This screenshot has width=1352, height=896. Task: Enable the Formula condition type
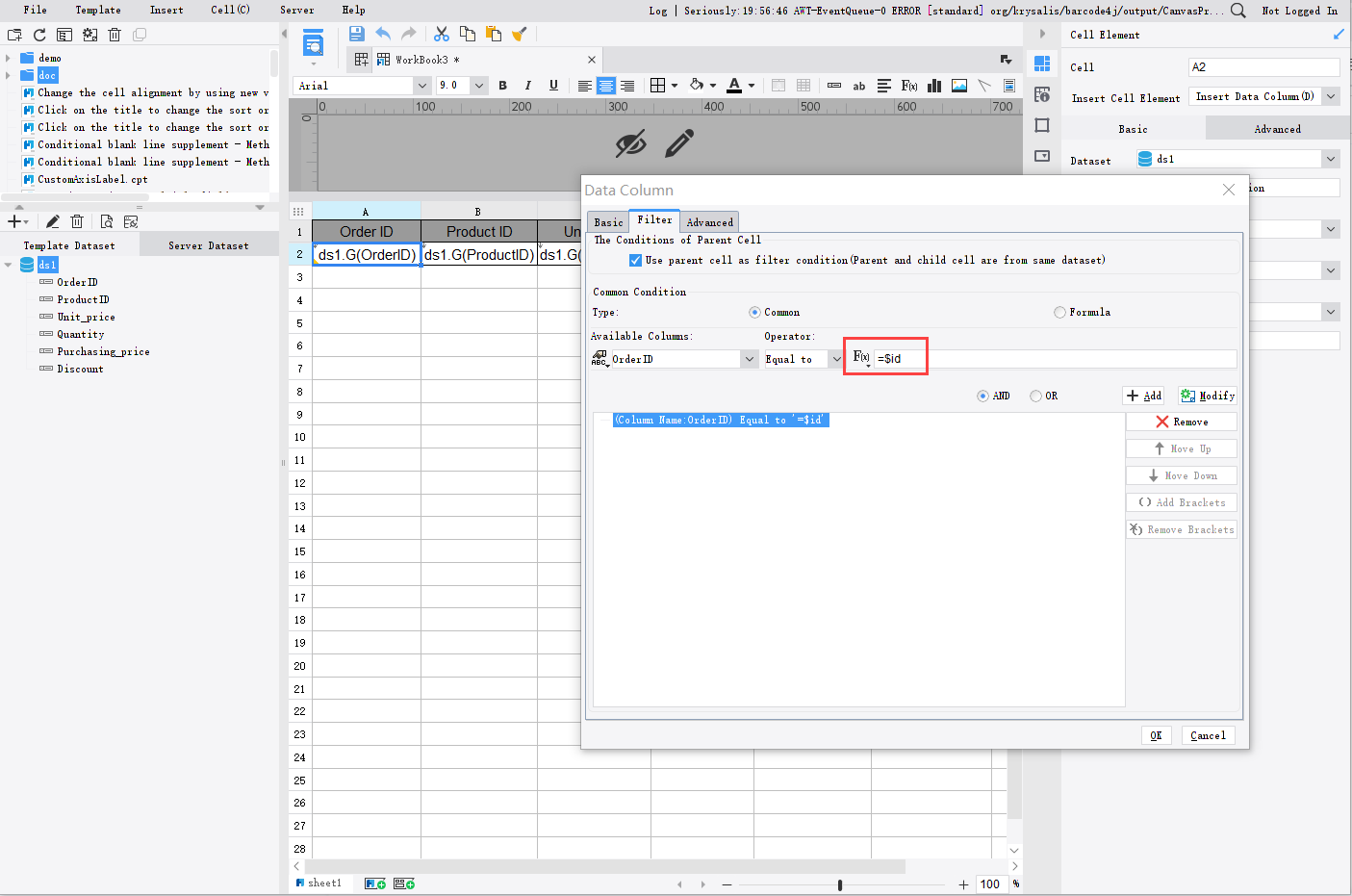point(1059,311)
